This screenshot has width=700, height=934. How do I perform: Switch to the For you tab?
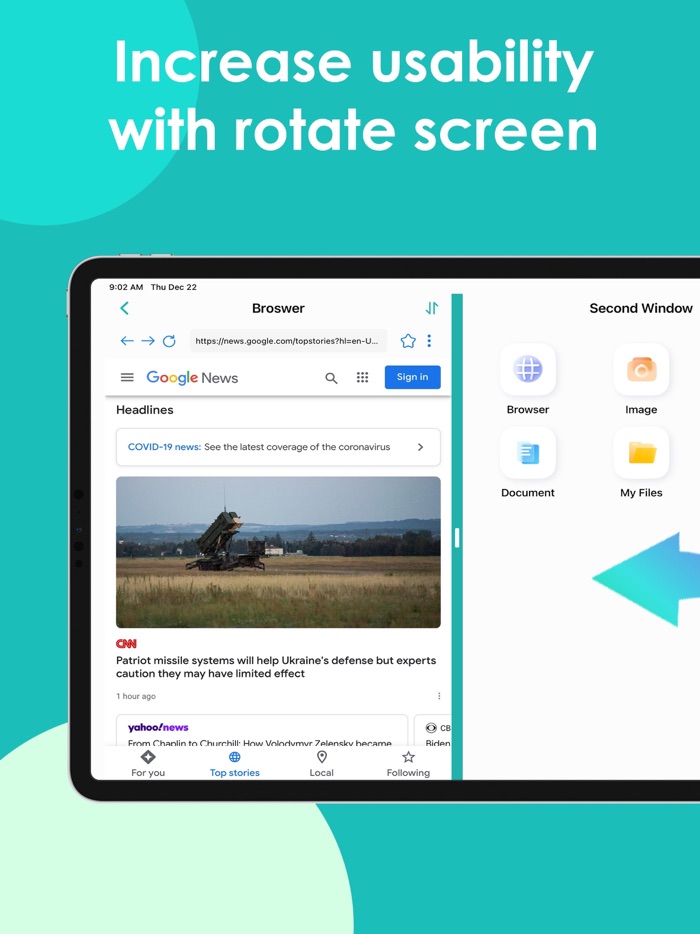click(148, 764)
